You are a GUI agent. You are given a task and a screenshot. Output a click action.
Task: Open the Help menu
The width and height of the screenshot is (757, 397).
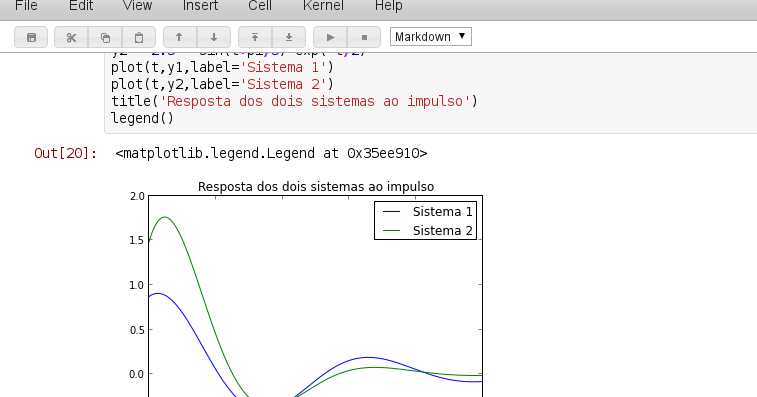click(388, 6)
